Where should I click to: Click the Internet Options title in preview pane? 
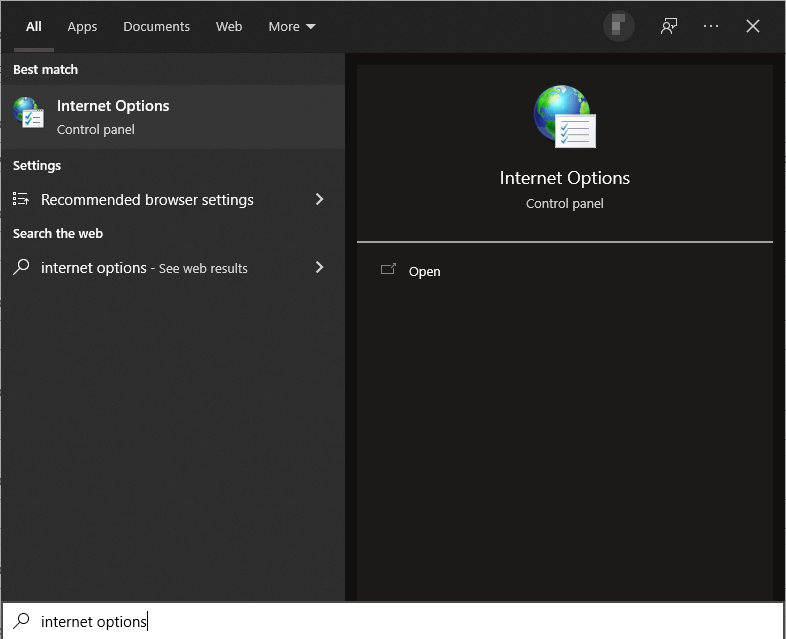564,178
